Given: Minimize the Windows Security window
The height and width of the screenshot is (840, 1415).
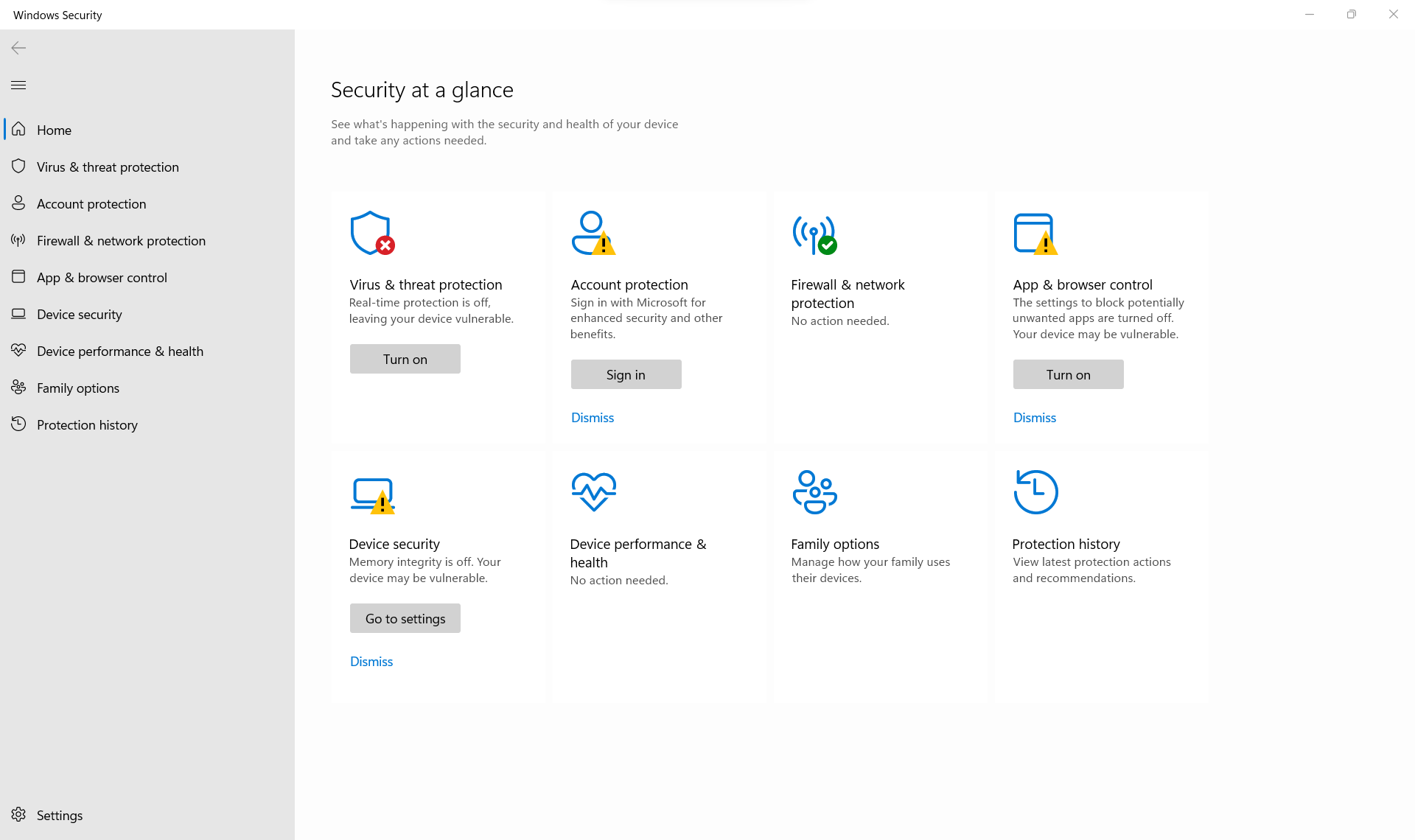Looking at the screenshot, I should (x=1310, y=15).
